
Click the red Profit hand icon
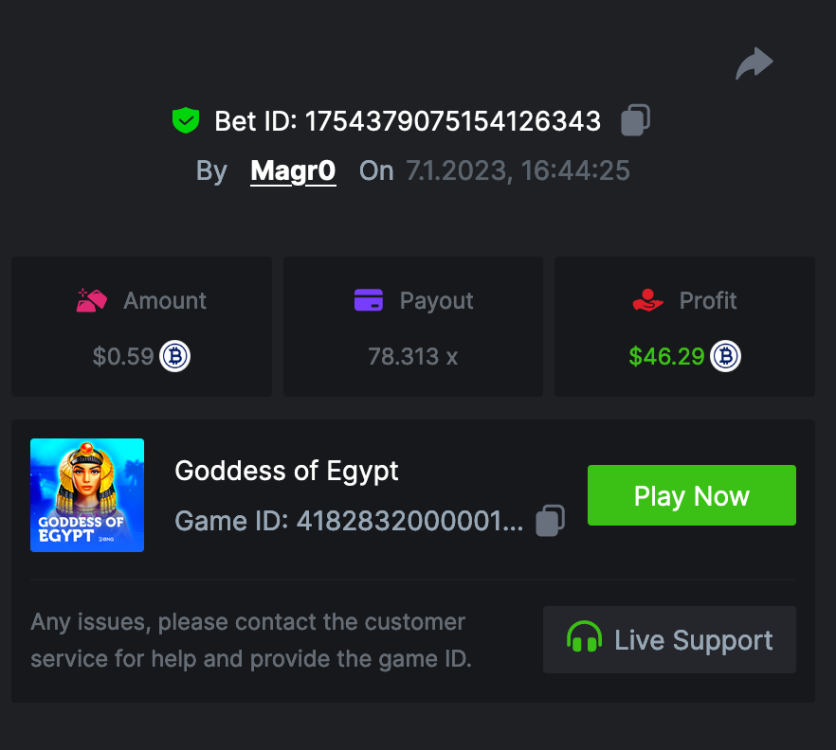[648, 300]
